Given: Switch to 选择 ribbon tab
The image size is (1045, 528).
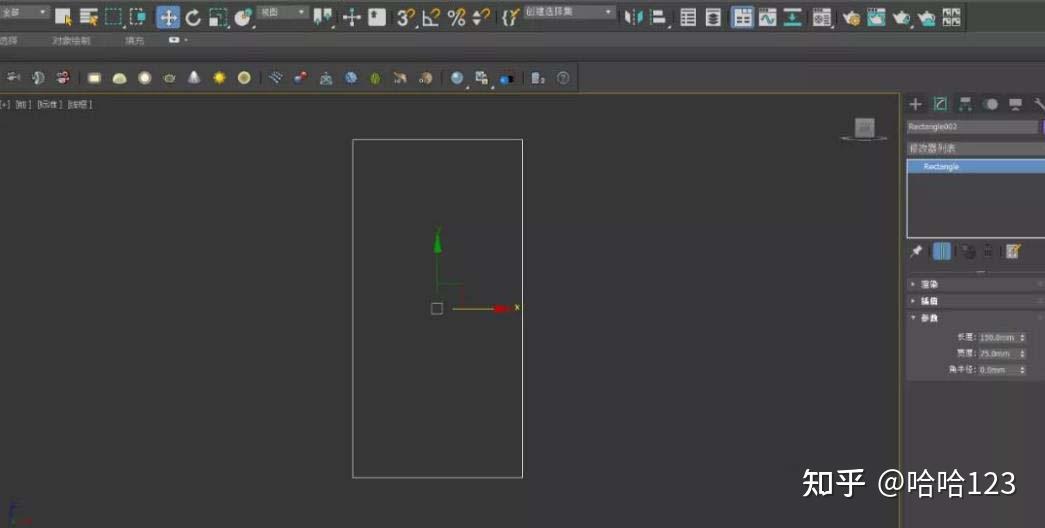Looking at the screenshot, I should point(8,41).
